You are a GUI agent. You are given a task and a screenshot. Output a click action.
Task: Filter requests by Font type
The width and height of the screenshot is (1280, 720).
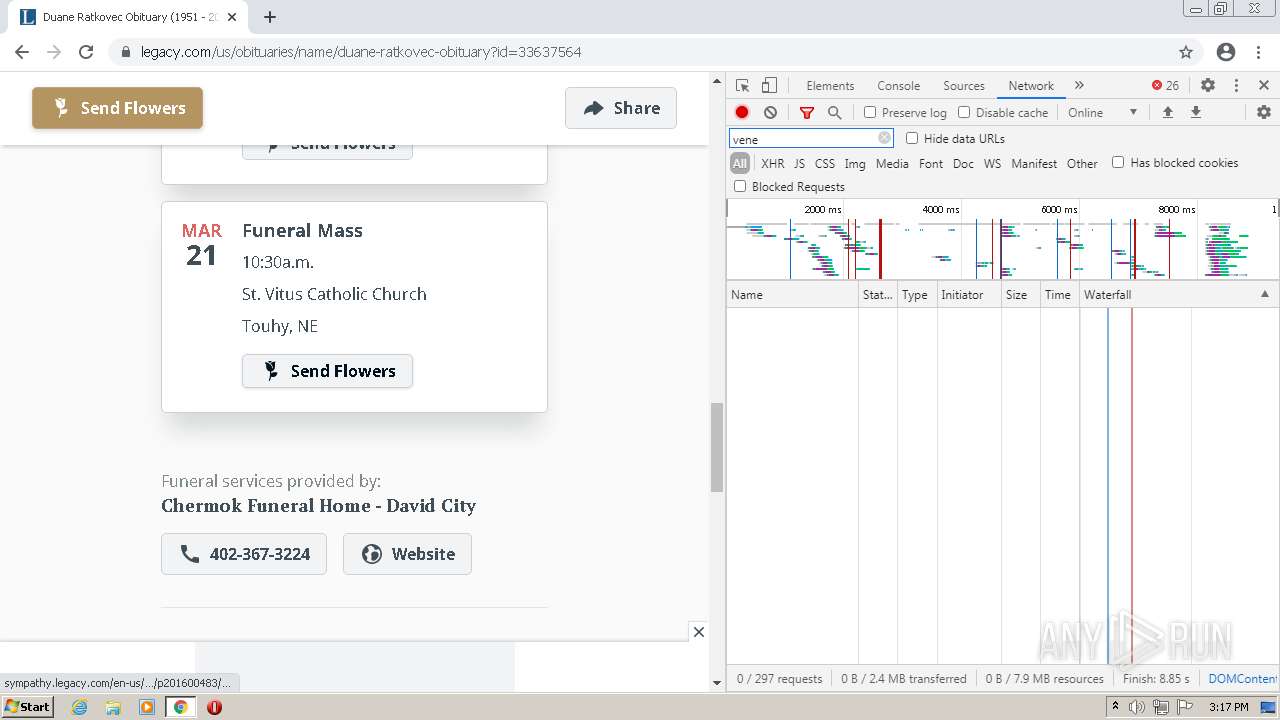coord(930,164)
